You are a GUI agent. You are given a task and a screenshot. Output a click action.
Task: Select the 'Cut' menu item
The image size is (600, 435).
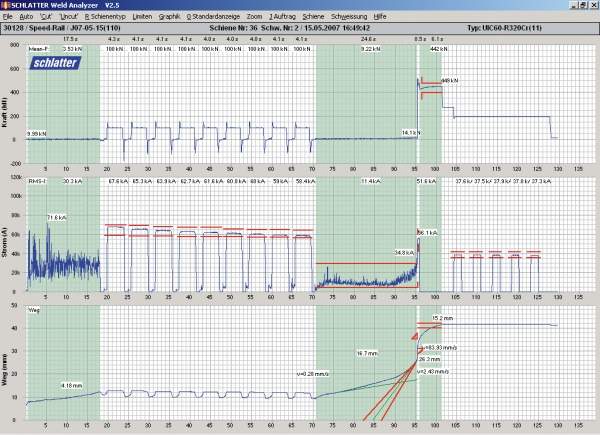coord(45,18)
